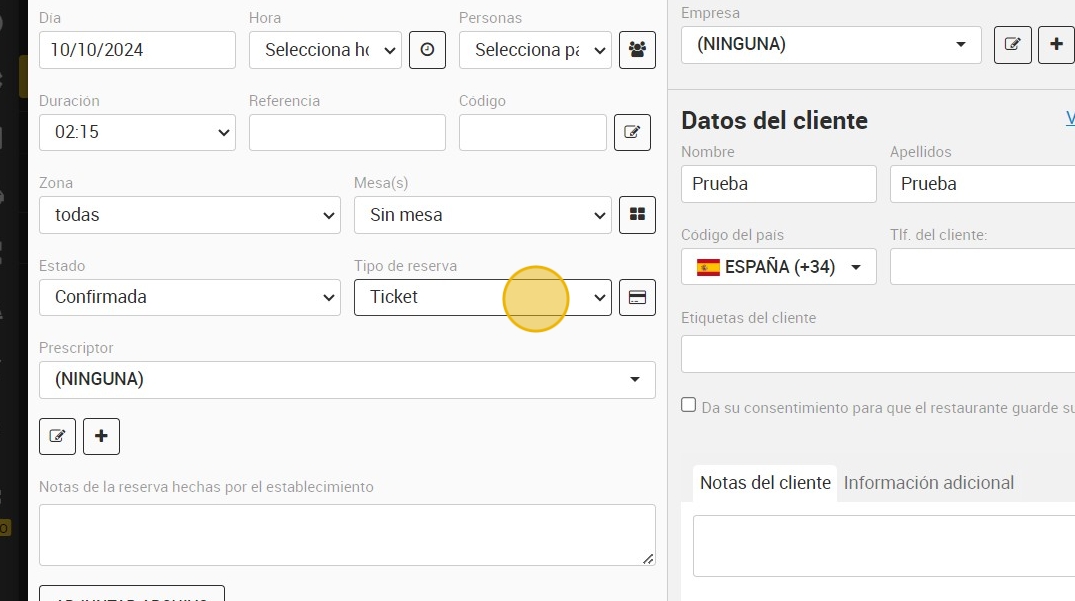Switch to the Información adicional tab
Image resolution: width=1075 pixels, height=601 pixels.
[928, 483]
